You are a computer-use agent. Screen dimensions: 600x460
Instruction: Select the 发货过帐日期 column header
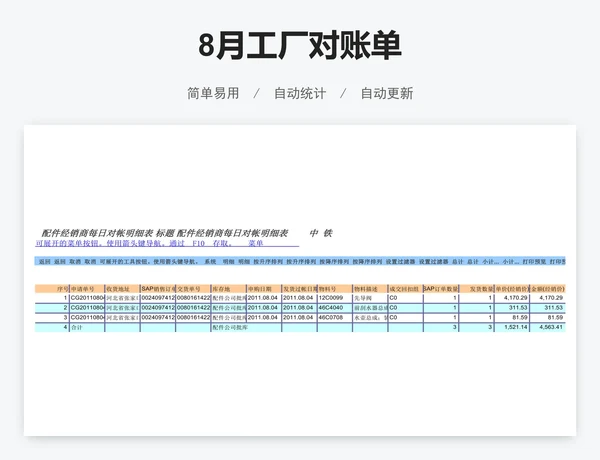(x=300, y=289)
